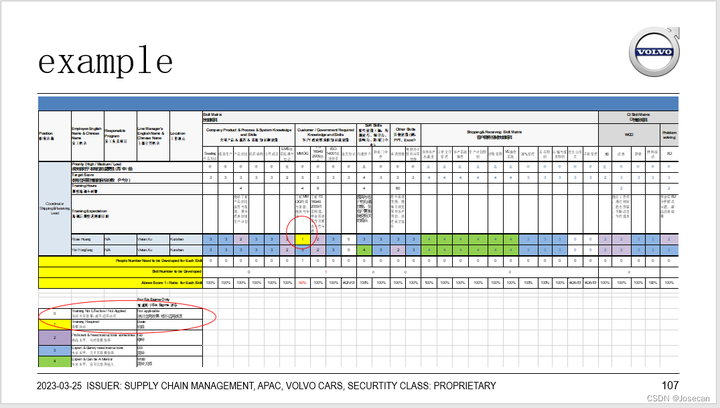
Task: Click 'Above Score 1 - Ratio' row label
Action: 120,283
